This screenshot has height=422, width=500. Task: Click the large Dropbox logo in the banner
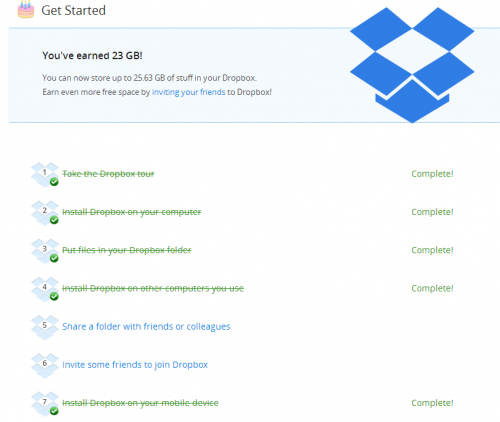coord(412,65)
